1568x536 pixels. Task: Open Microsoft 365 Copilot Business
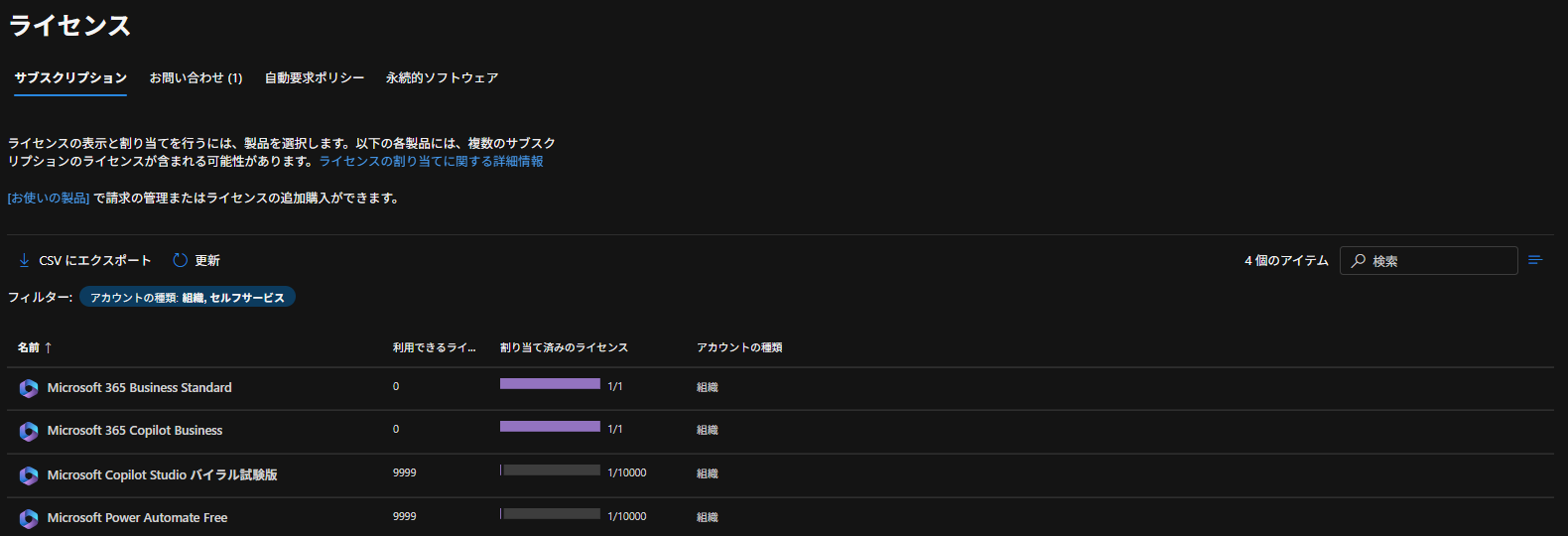click(135, 431)
